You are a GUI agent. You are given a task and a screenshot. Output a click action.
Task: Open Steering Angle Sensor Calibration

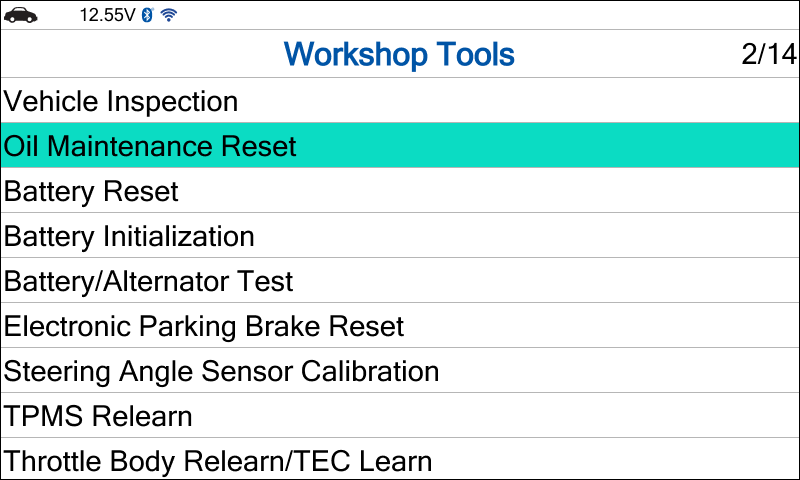221,371
